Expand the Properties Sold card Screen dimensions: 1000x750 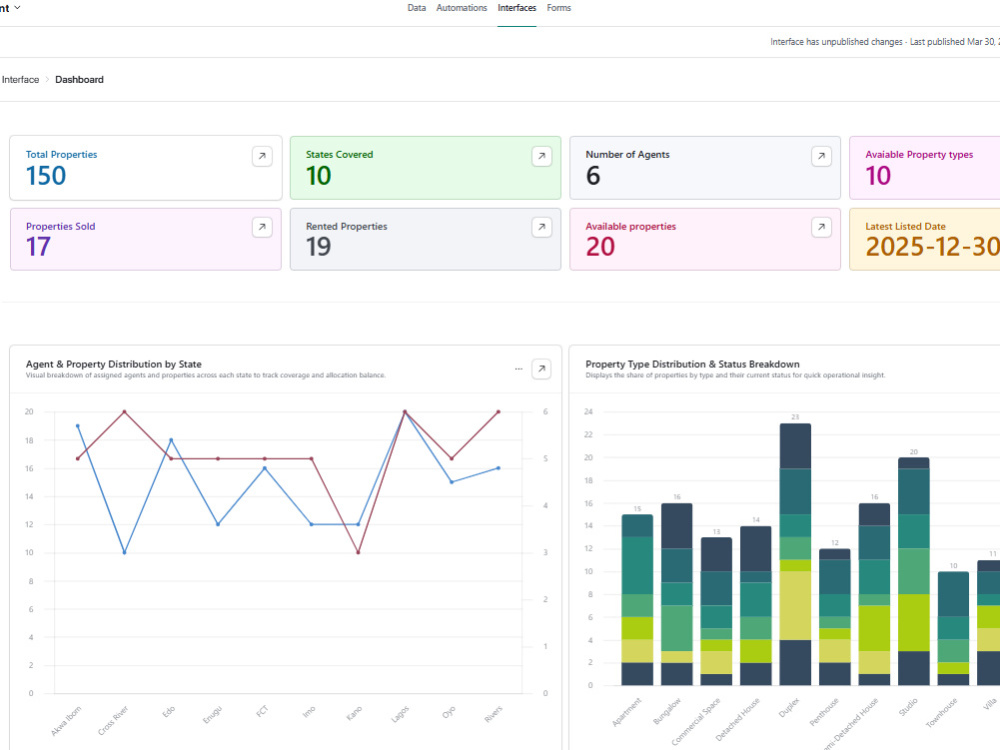[262, 227]
